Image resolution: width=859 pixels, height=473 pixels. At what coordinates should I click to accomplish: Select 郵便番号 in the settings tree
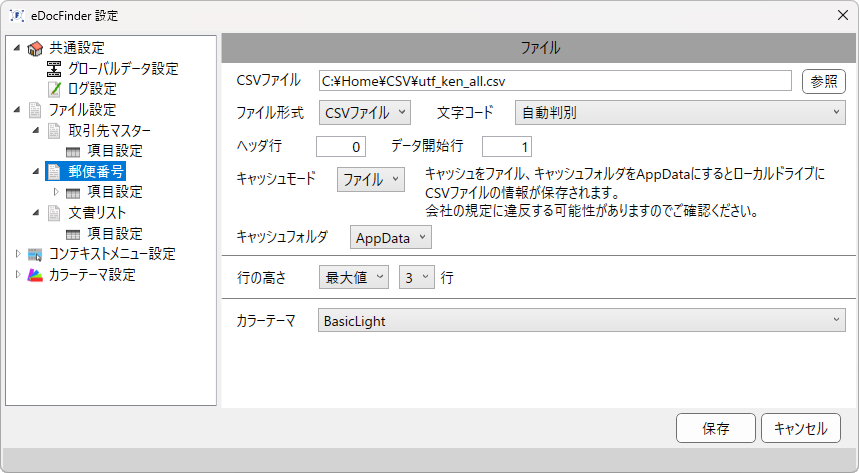[96, 172]
